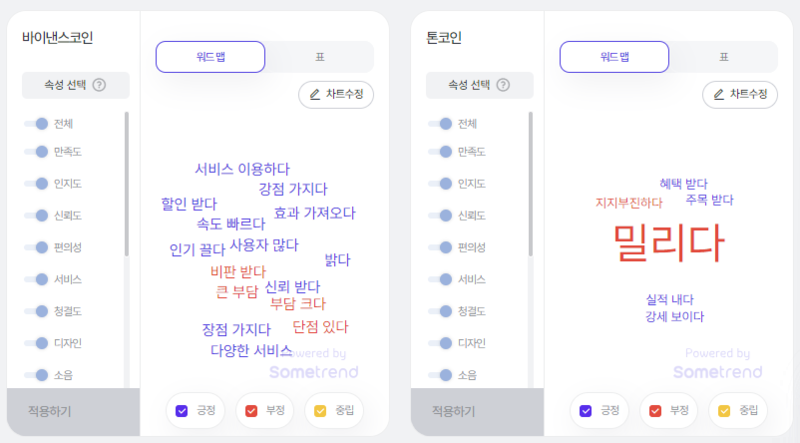Select the 워드 맵 tab in 톤코인 panel

[x=614, y=57]
